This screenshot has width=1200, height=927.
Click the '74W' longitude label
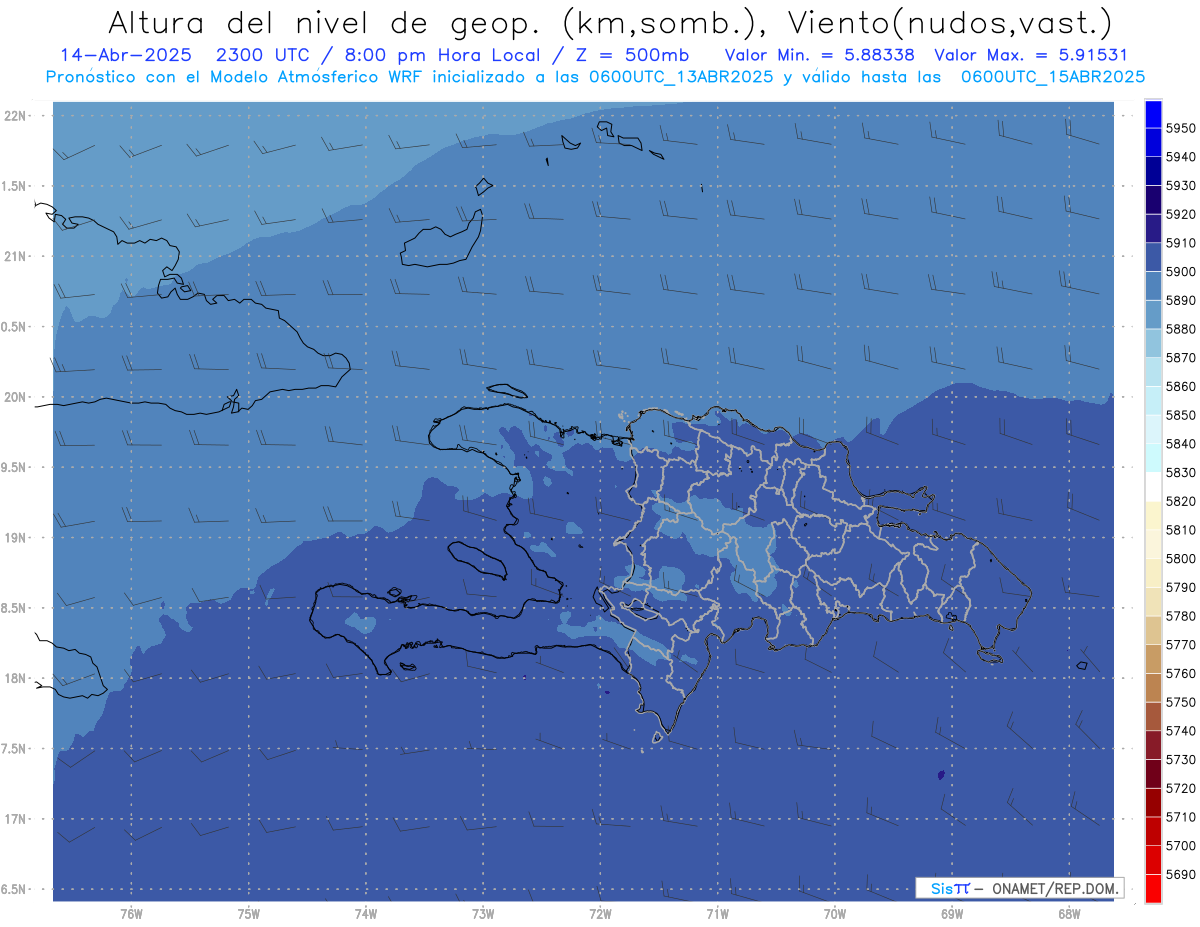click(x=366, y=914)
